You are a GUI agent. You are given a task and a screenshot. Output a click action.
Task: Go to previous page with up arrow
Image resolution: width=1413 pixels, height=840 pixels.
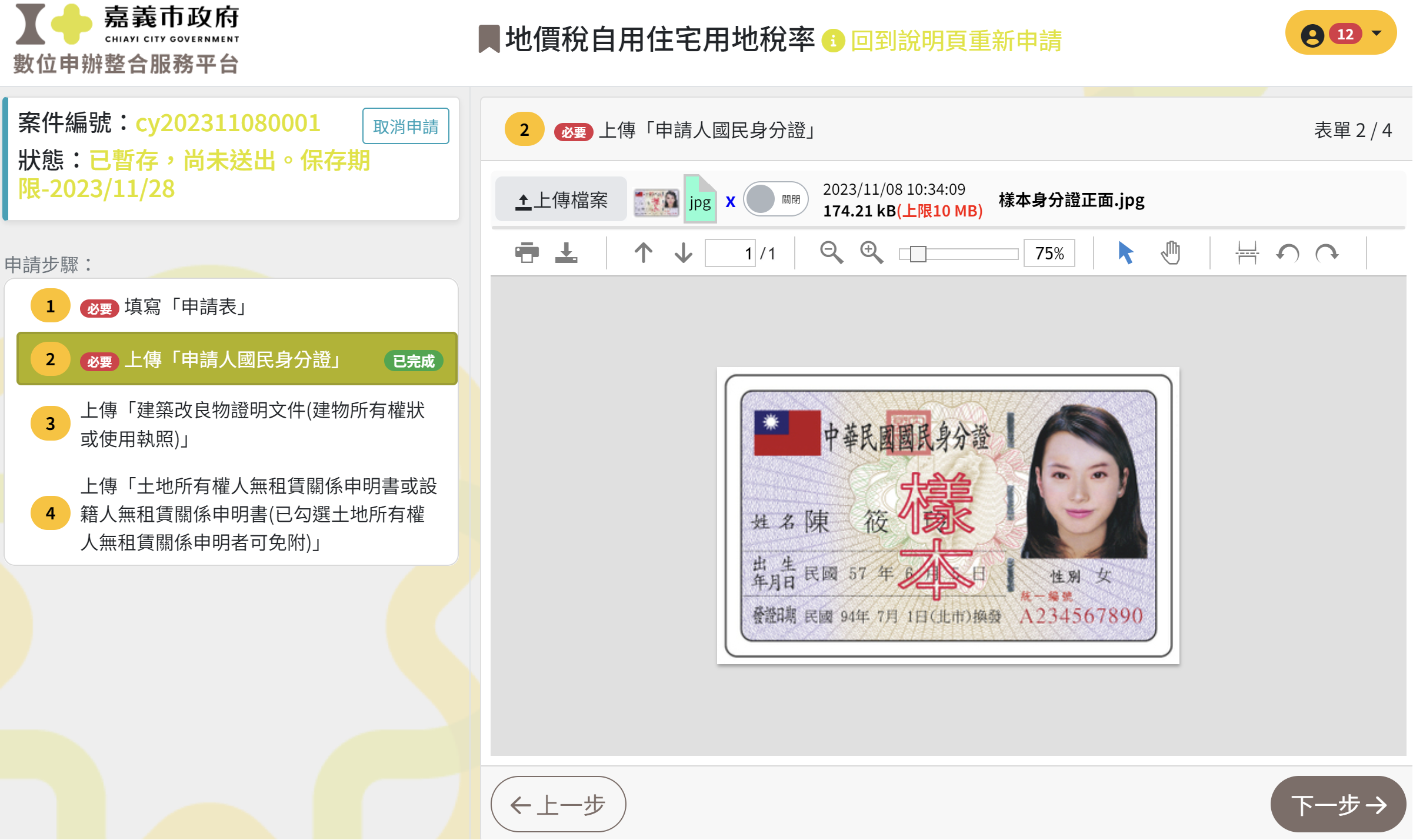pos(643,253)
